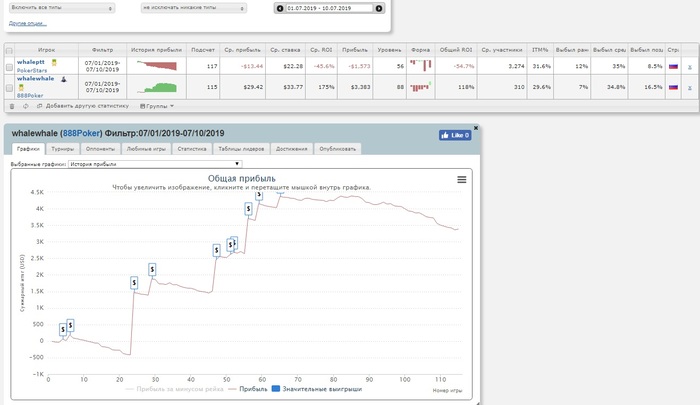Sort table by 'Ср. прибыль' column
The image size is (700, 405).
click(242, 50)
